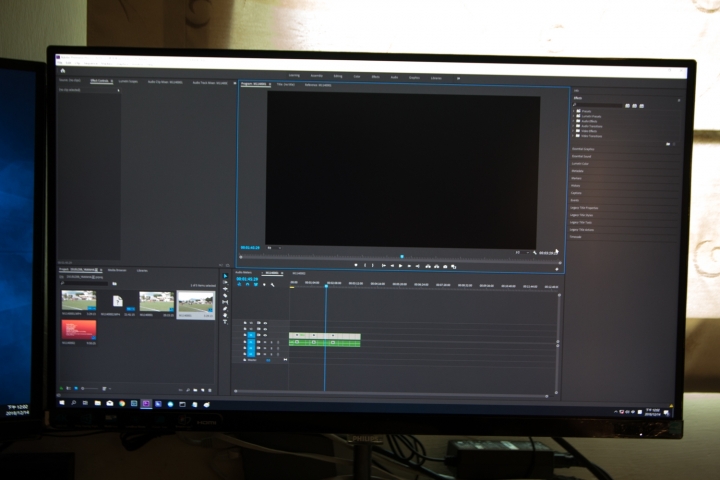Select the Razor tool
Image resolution: width=720 pixels, height=480 pixels.
[x=225, y=295]
